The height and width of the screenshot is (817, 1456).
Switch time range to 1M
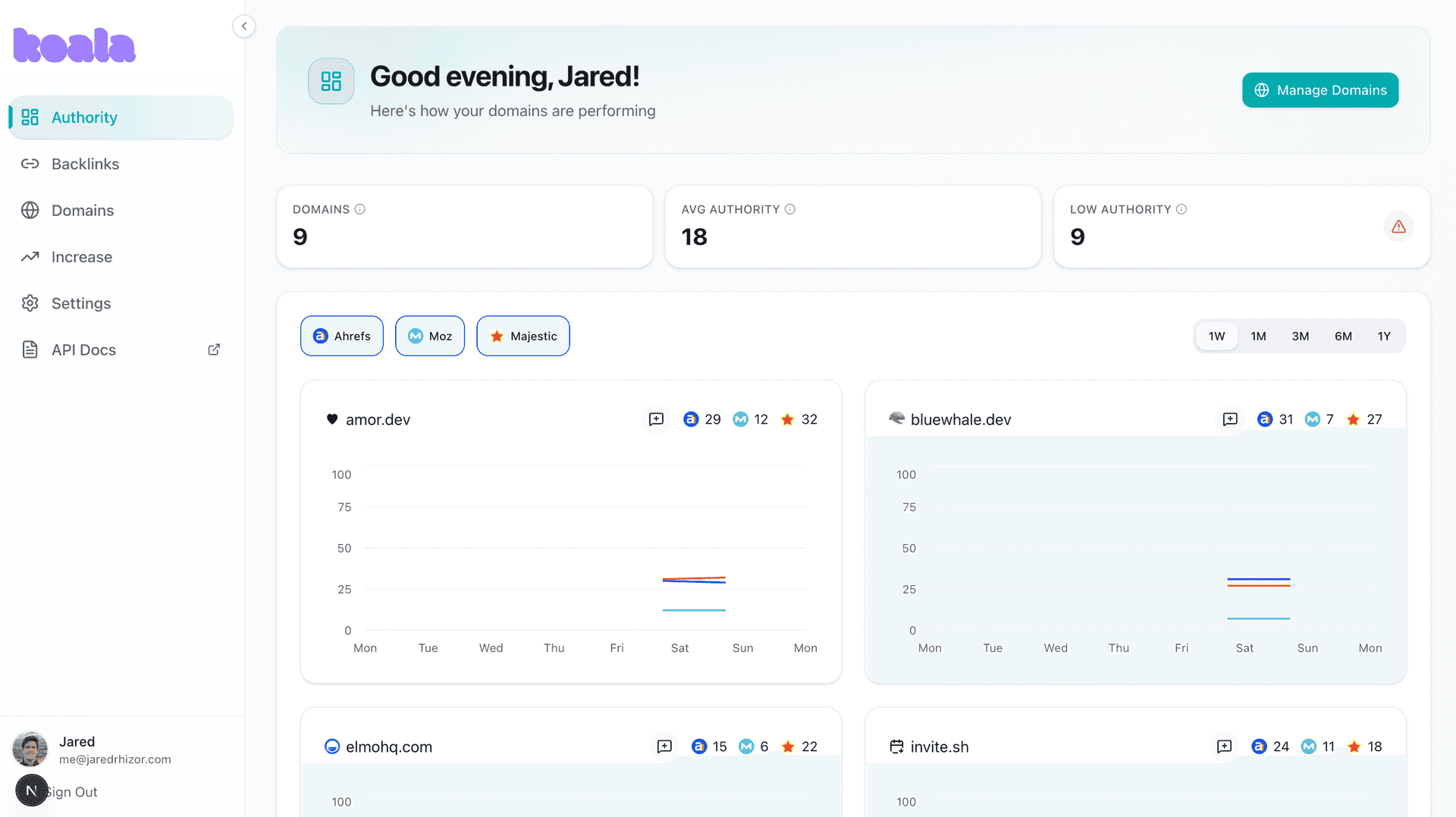click(1258, 336)
